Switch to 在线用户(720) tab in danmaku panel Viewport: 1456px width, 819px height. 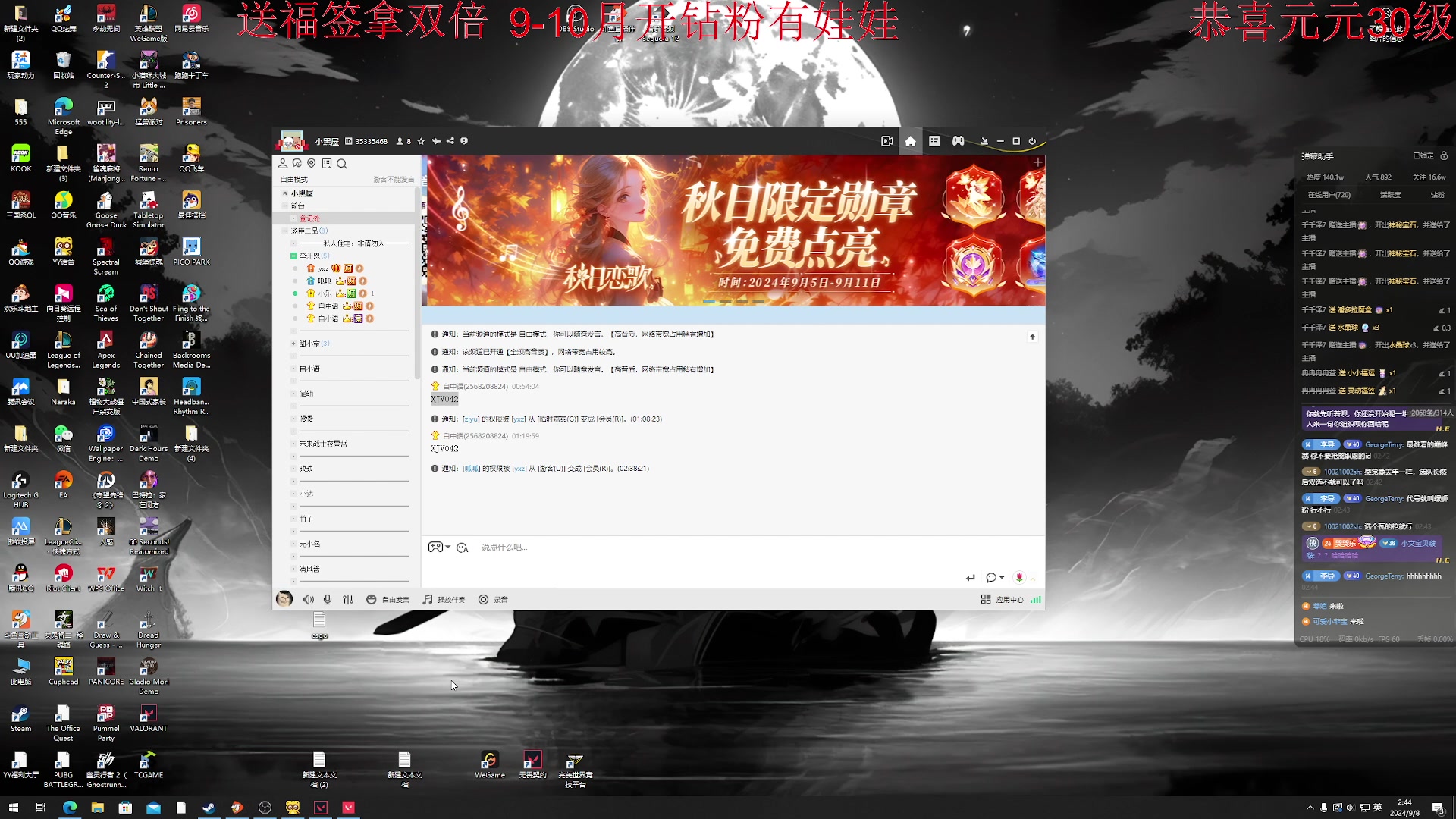tap(1329, 195)
